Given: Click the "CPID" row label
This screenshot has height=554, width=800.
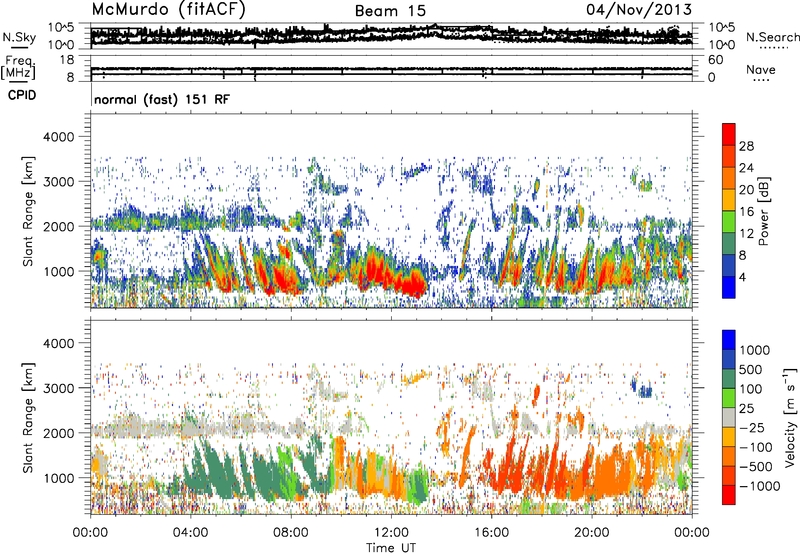Looking at the screenshot, I should (x=22, y=95).
